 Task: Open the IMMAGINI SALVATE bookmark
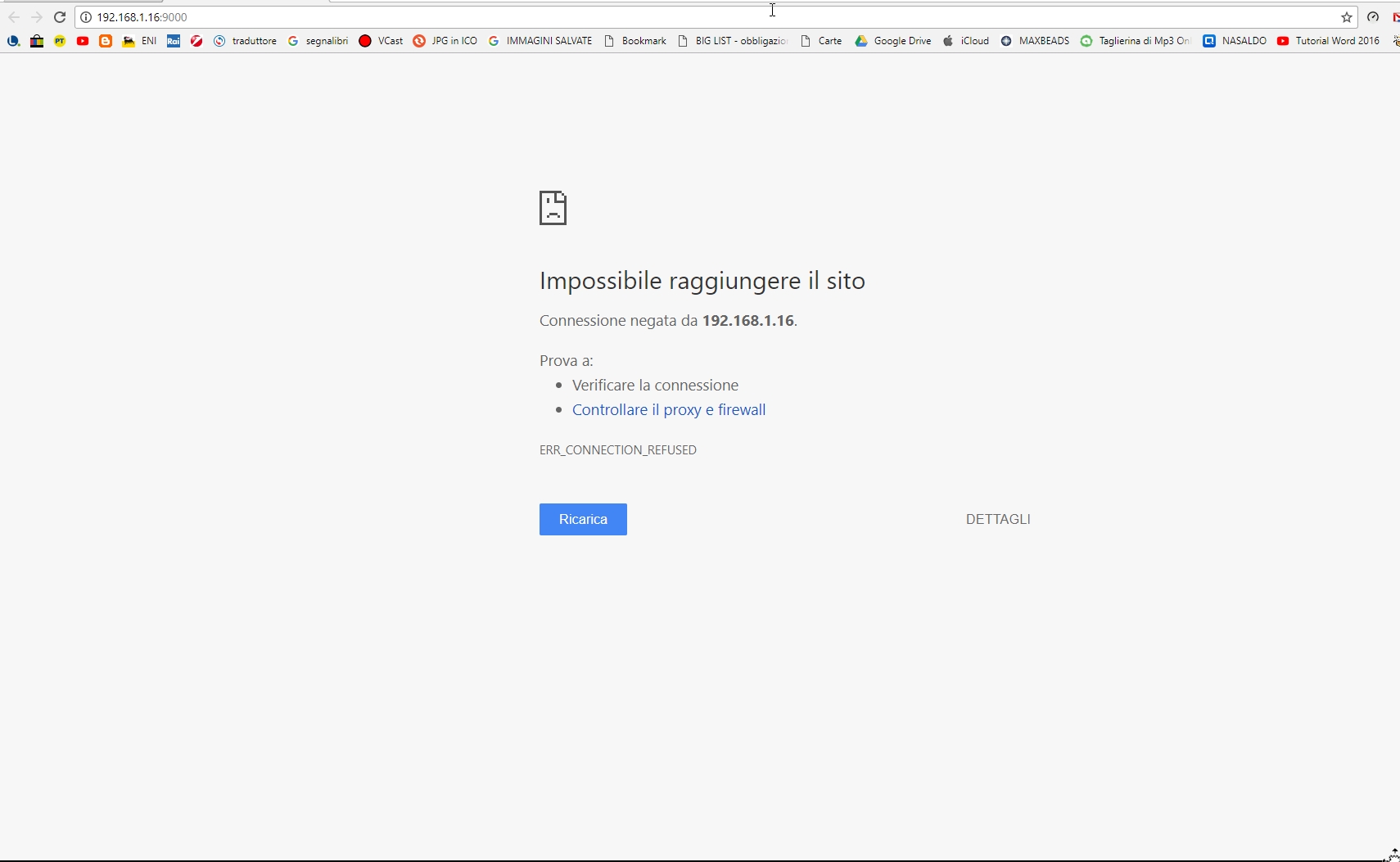click(540, 41)
